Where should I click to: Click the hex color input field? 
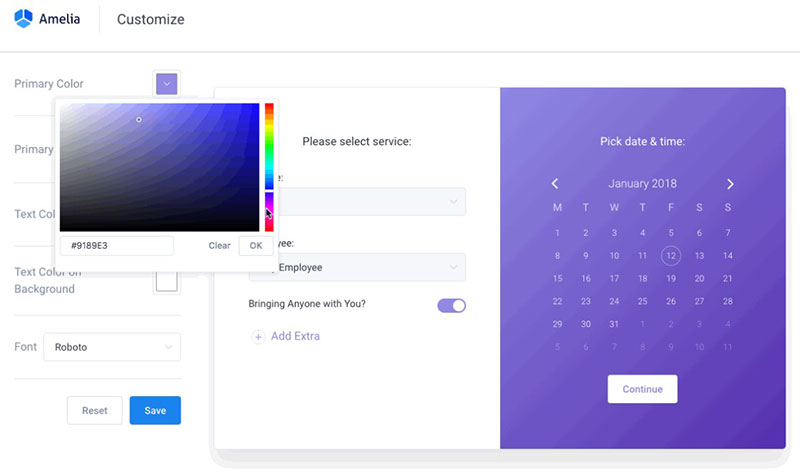(117, 245)
